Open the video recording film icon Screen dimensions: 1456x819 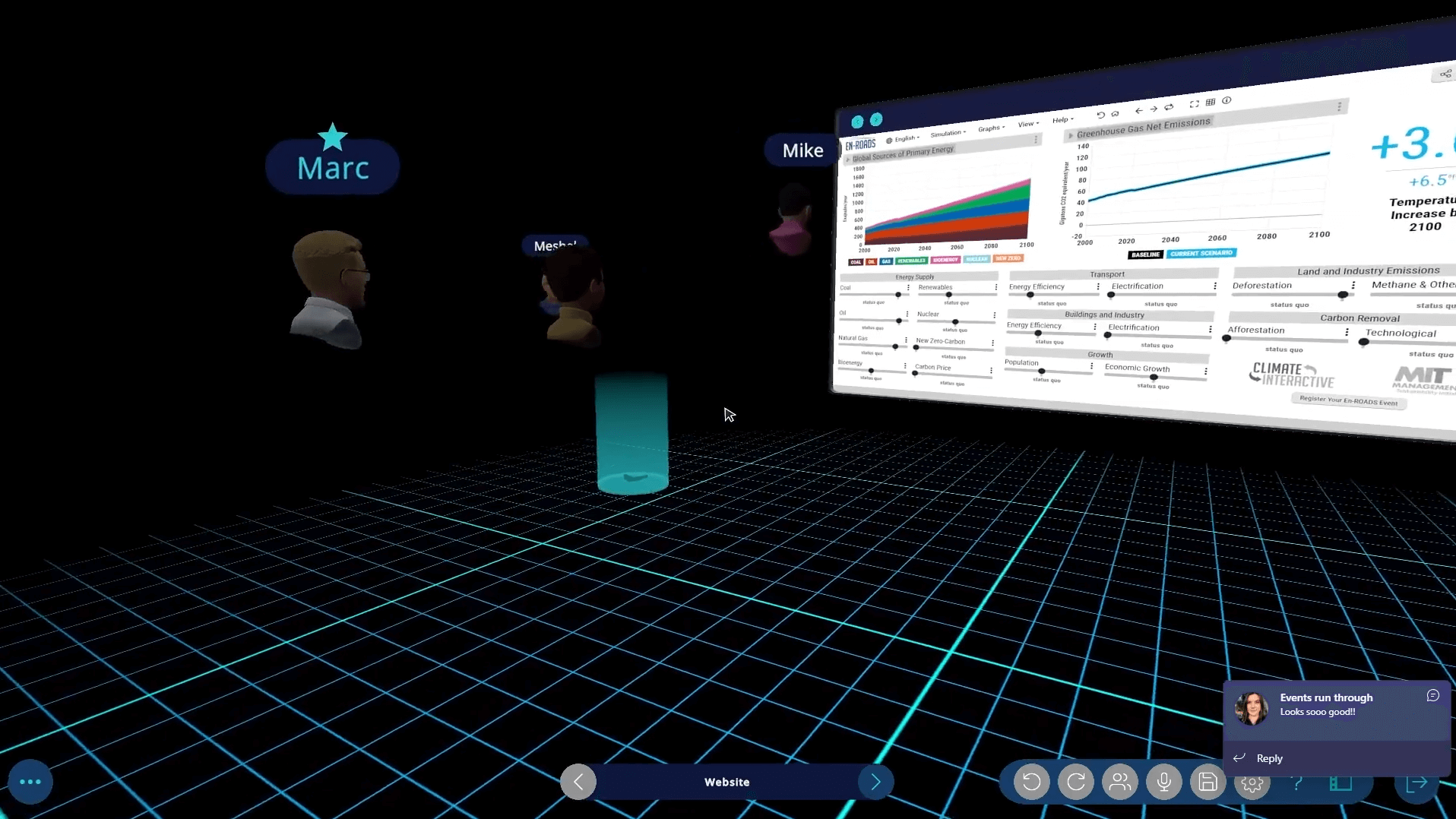[x=1340, y=782]
